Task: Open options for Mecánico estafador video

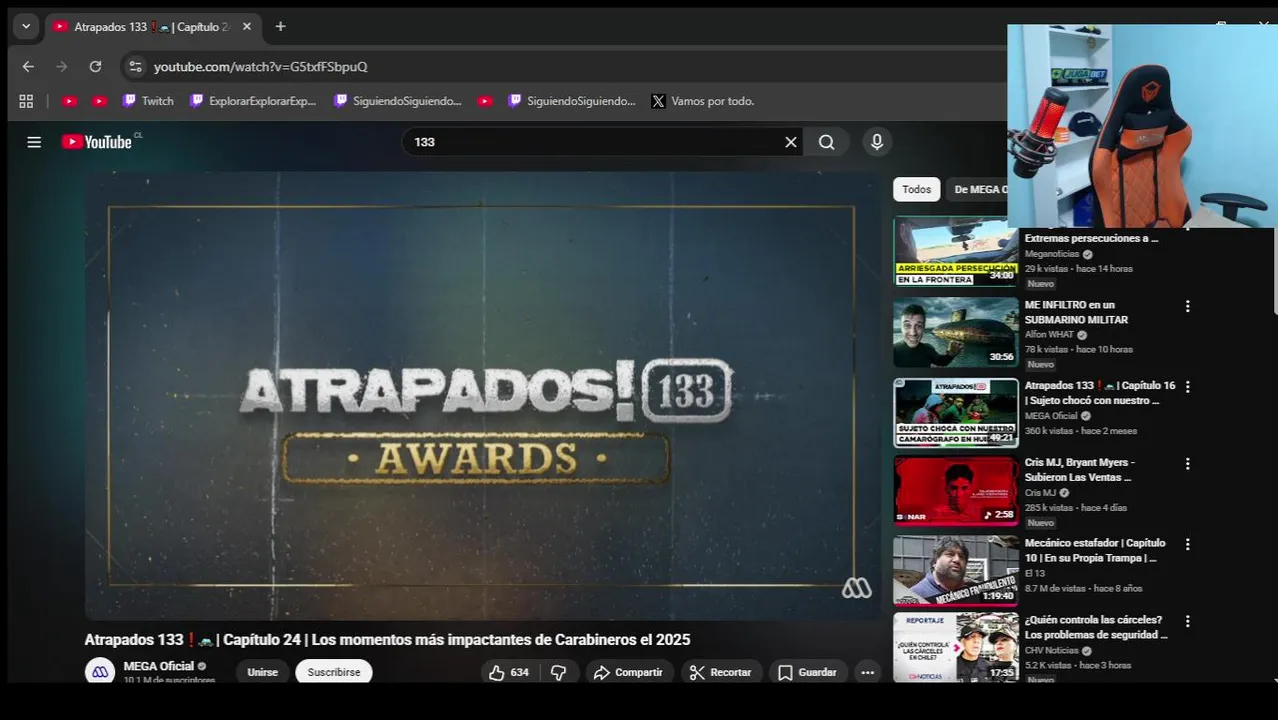Action: pyautogui.click(x=1188, y=544)
